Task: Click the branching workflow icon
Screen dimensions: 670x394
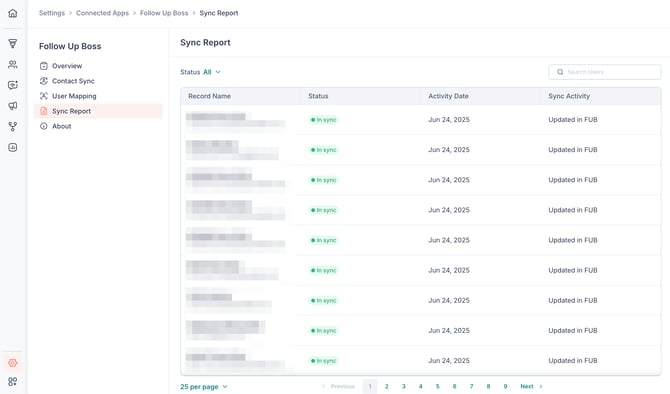Action: pyautogui.click(x=13, y=126)
